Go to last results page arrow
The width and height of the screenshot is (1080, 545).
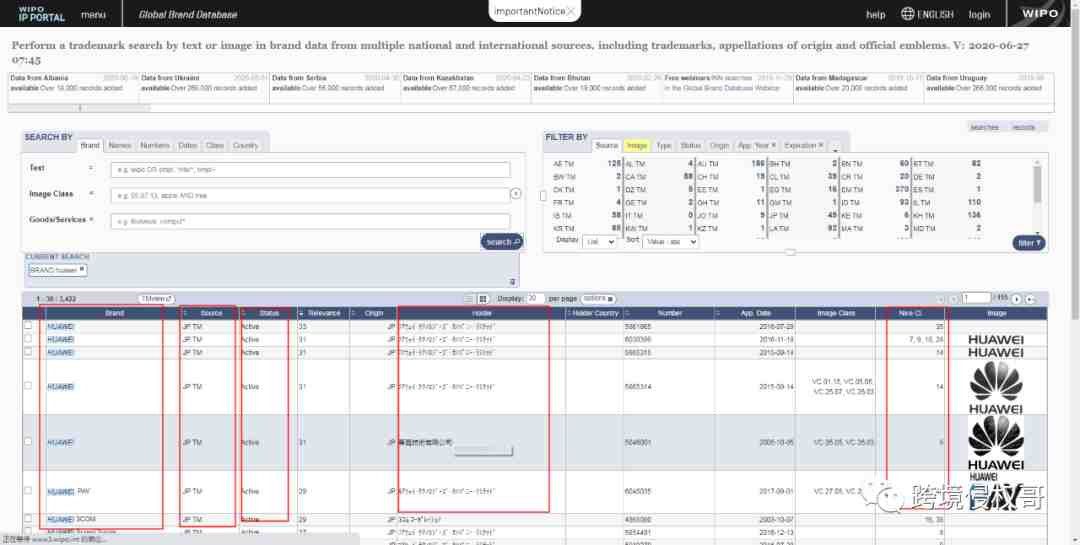(x=1030, y=299)
